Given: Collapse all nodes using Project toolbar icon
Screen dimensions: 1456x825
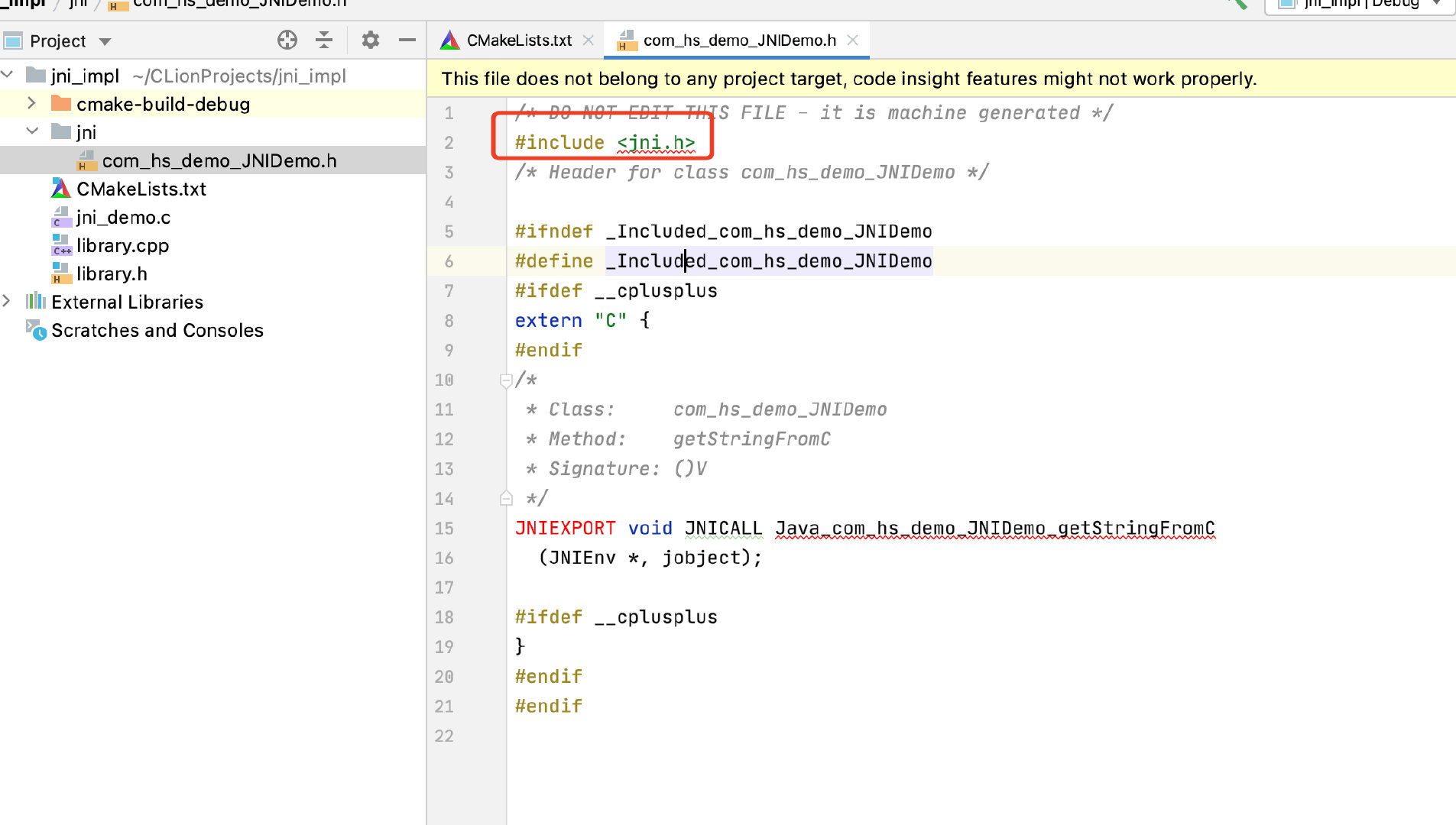Looking at the screenshot, I should coord(324,40).
